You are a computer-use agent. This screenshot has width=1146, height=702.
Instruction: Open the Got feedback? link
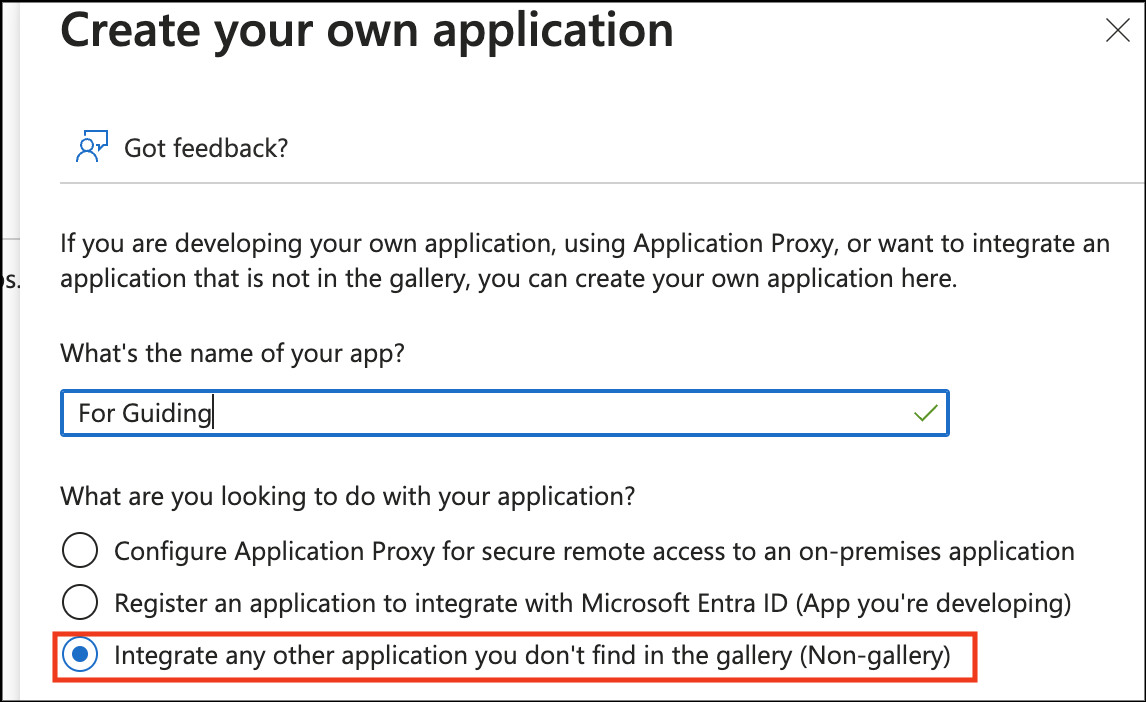[x=205, y=148]
